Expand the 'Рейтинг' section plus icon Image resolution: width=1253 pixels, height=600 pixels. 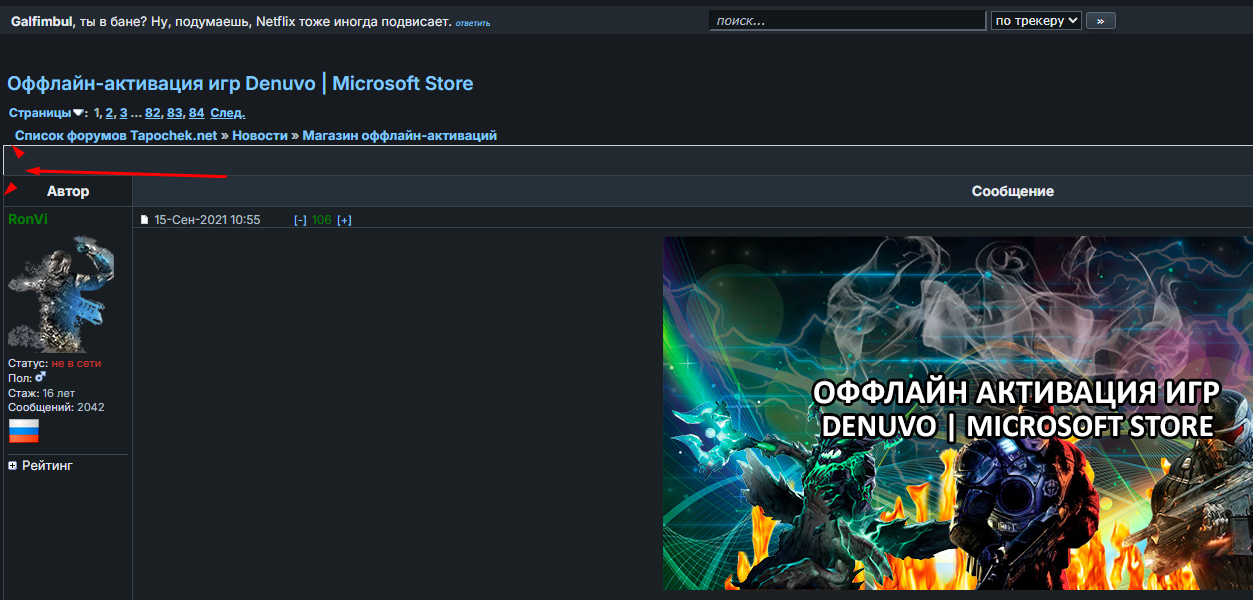13,465
